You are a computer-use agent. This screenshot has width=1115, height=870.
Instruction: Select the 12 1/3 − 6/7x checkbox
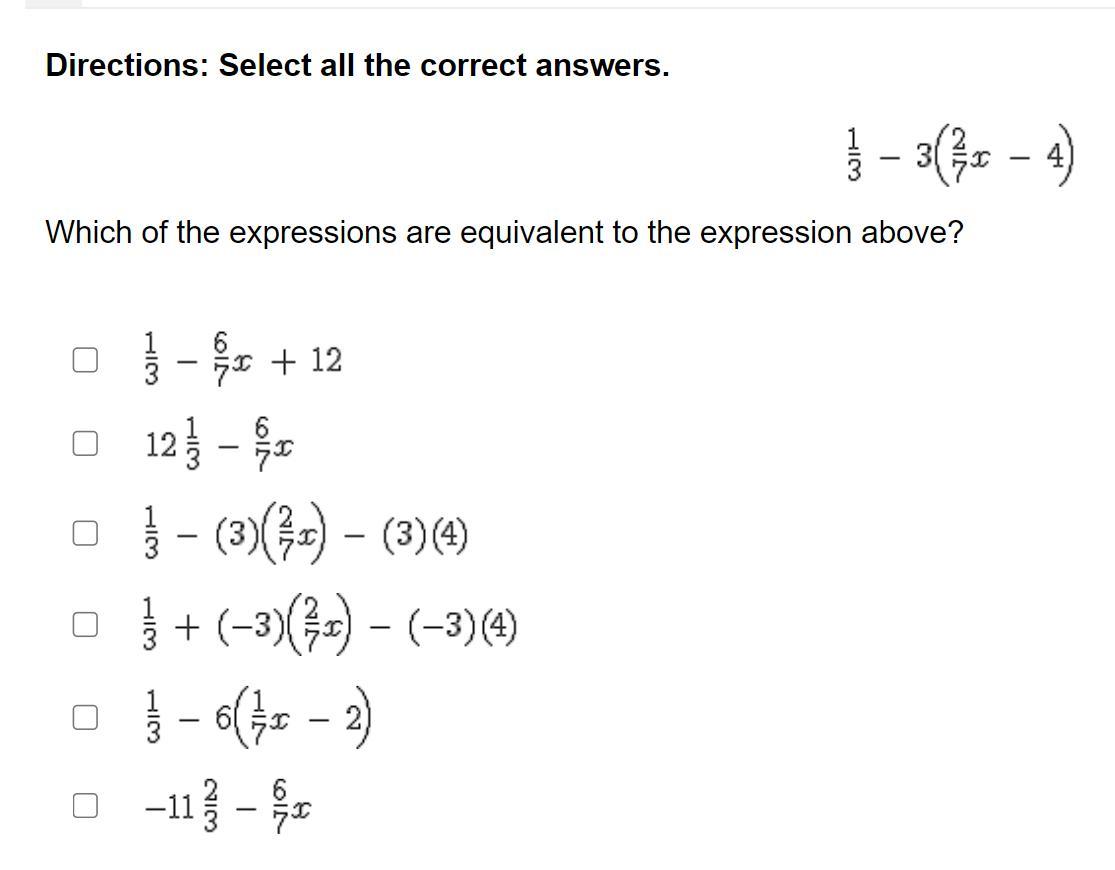pyautogui.click(x=85, y=443)
